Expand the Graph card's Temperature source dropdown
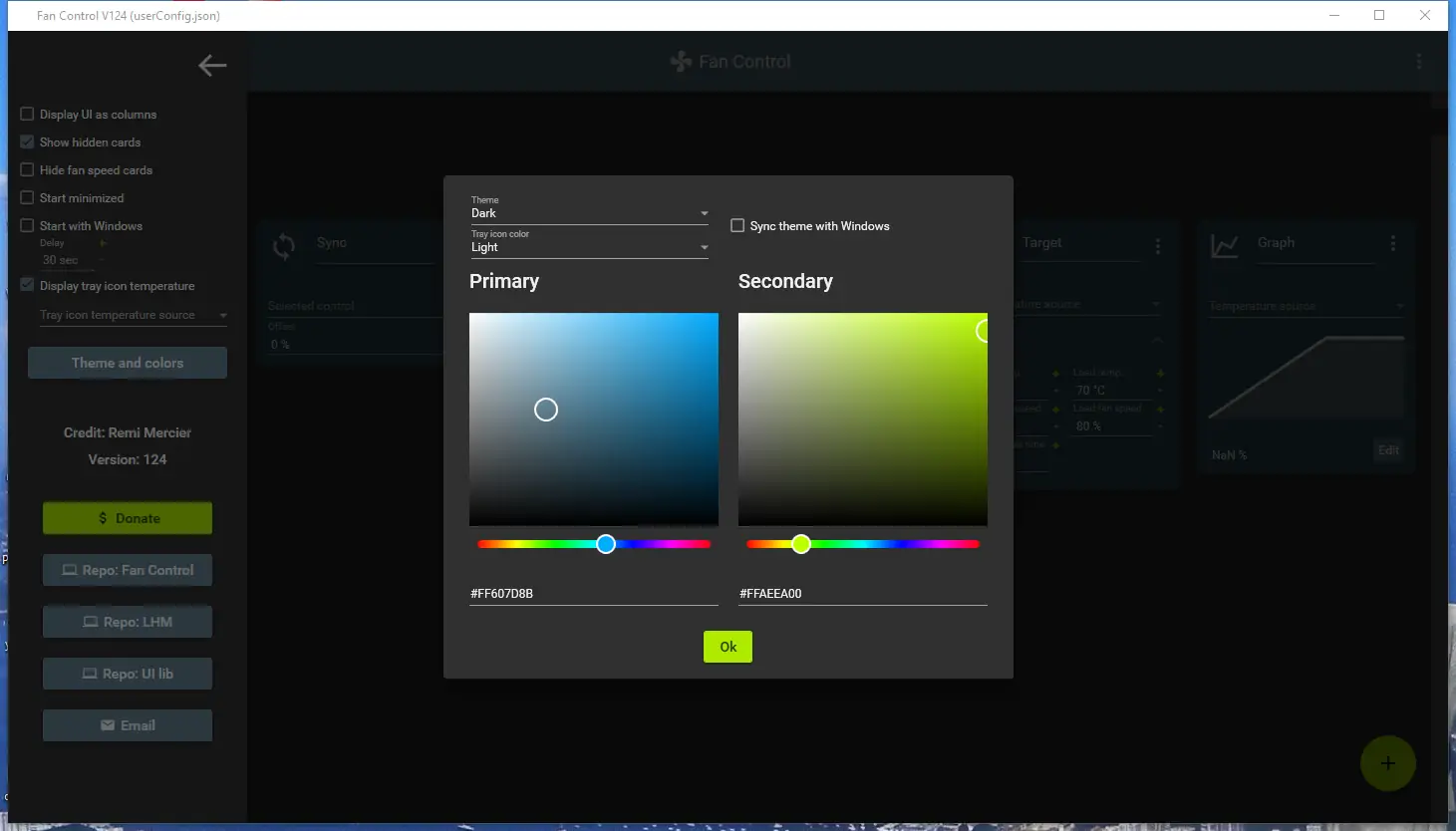 [1307, 306]
